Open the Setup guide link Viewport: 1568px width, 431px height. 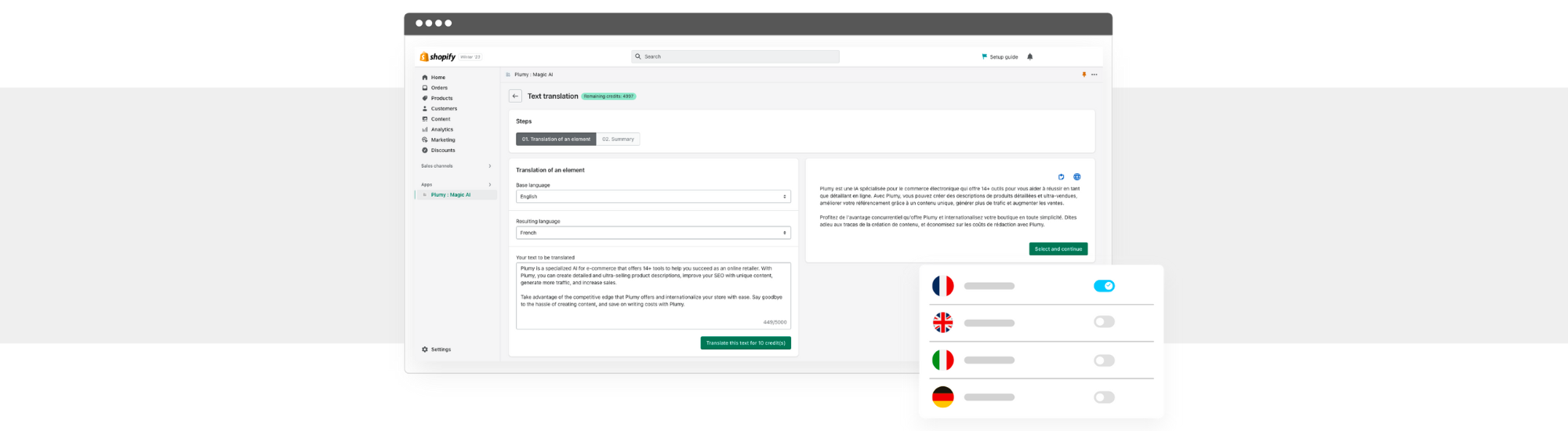(1004, 57)
